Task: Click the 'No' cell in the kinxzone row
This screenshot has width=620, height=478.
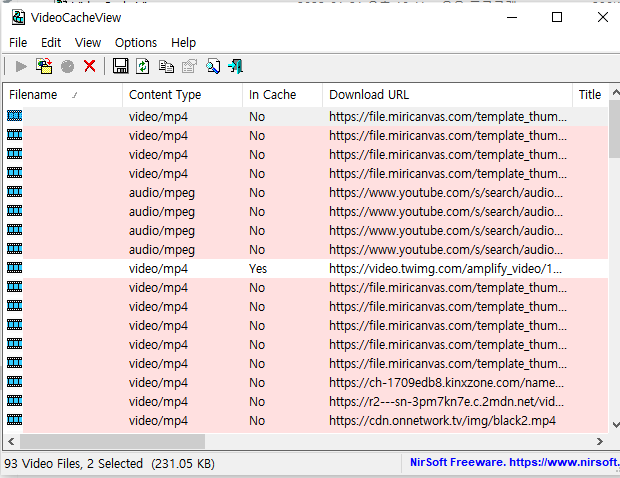Action: point(257,382)
